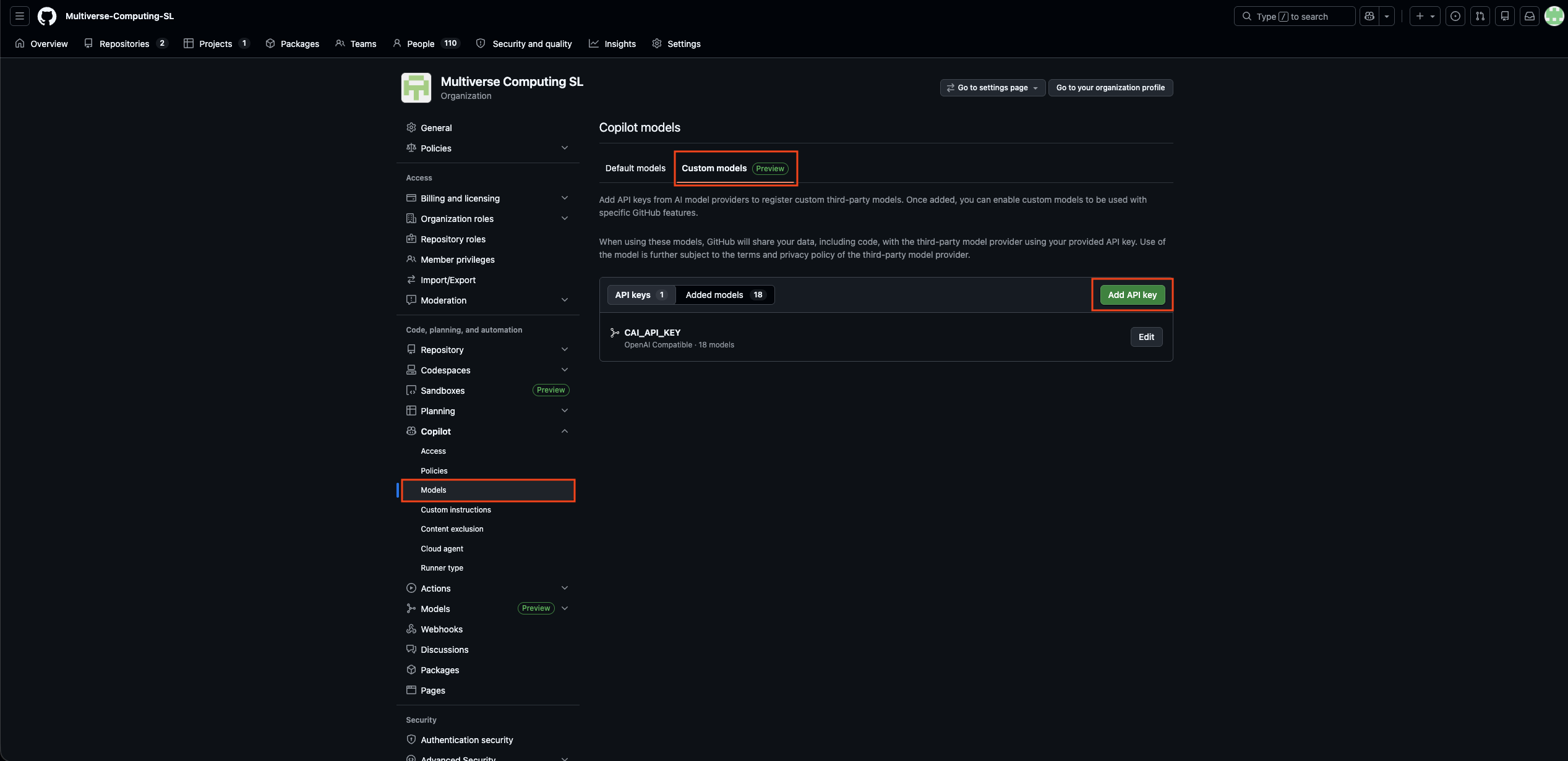Open the Teams tab
Image resolution: width=1568 pixels, height=761 pixels.
coord(356,43)
